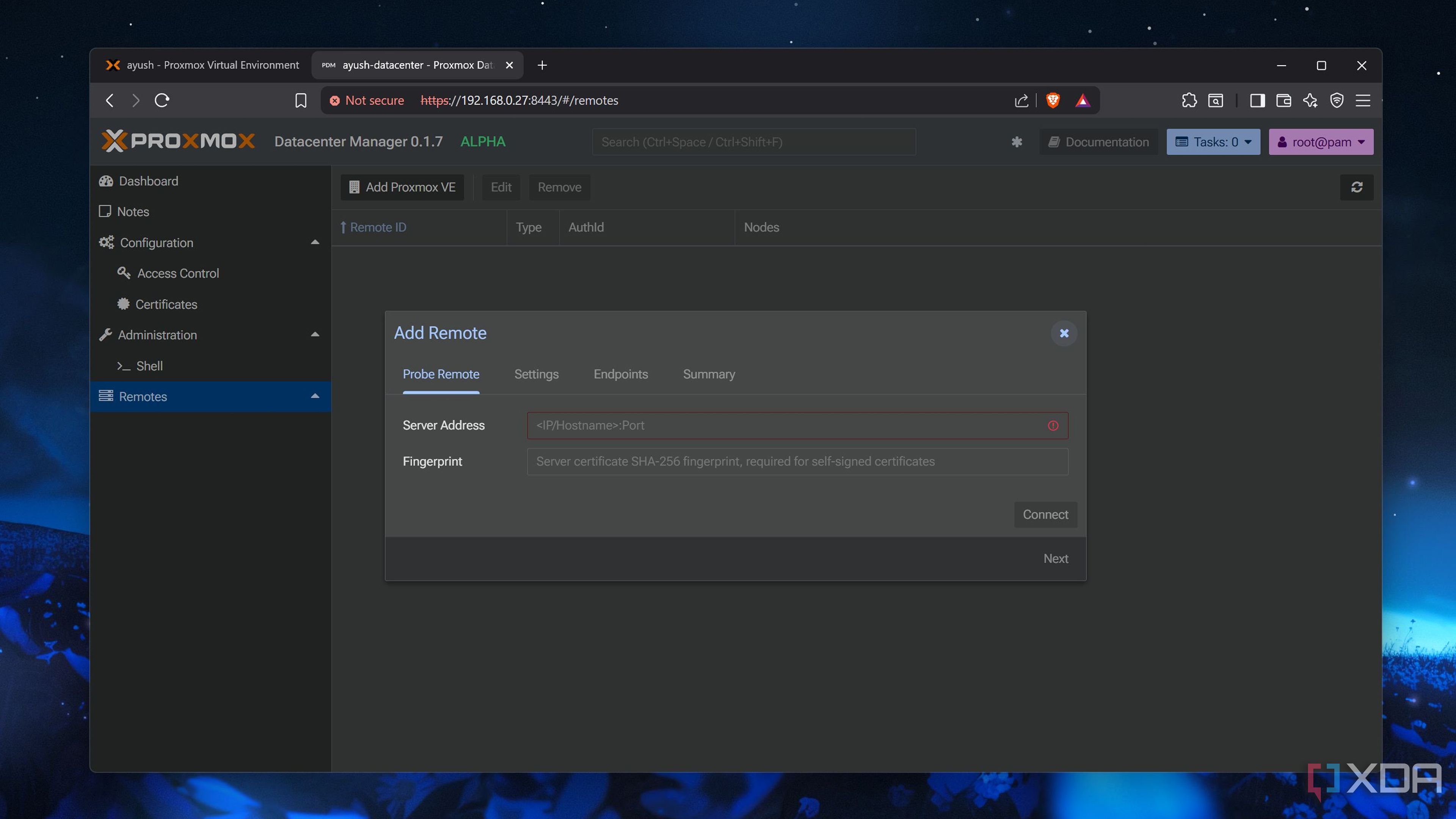Toggle browser sidebar panel icon
1456x819 pixels.
[x=1257, y=100]
